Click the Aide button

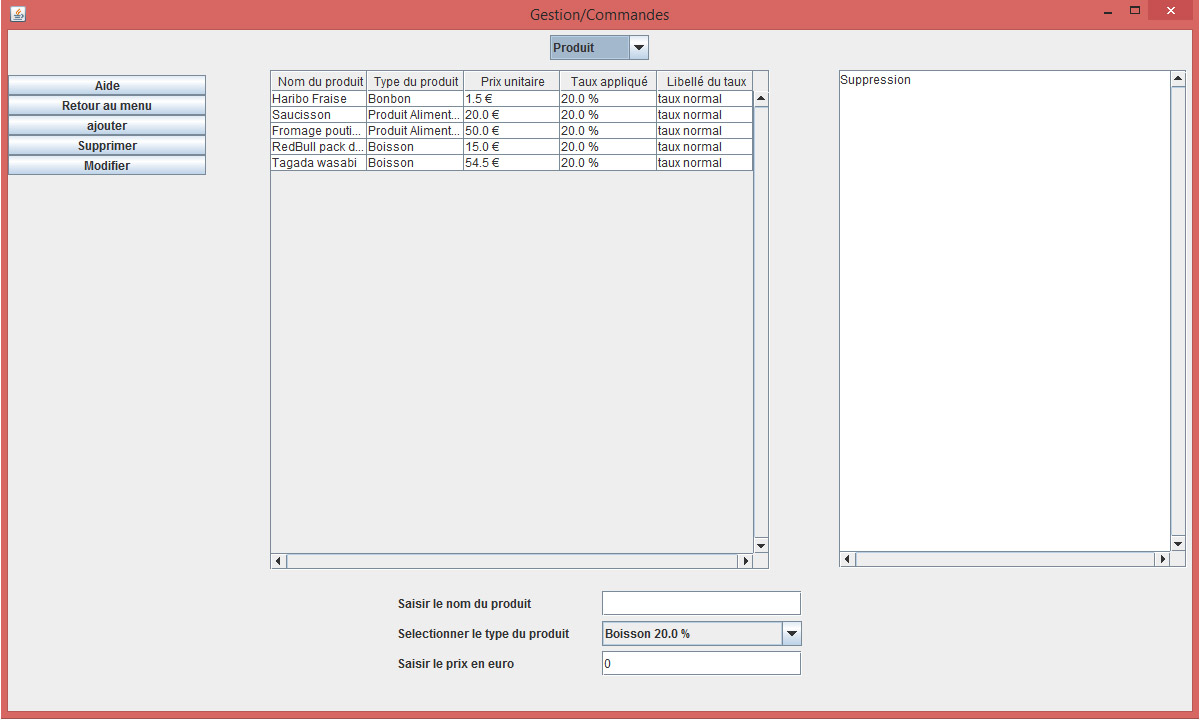[x=107, y=86]
